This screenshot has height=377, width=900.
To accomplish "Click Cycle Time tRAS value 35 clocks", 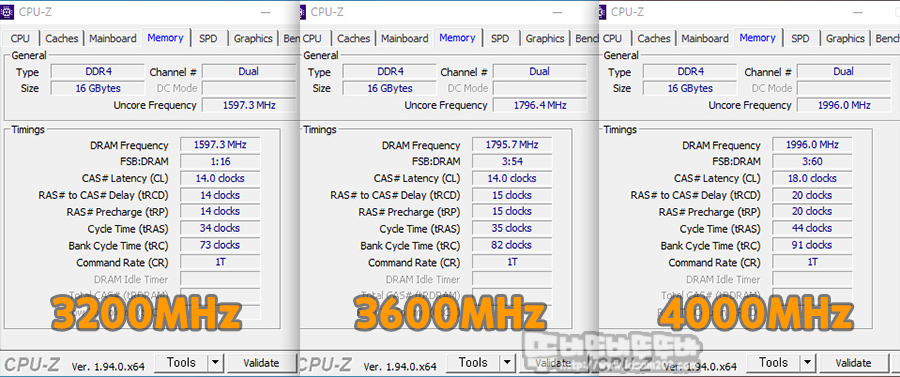I will [x=512, y=228].
